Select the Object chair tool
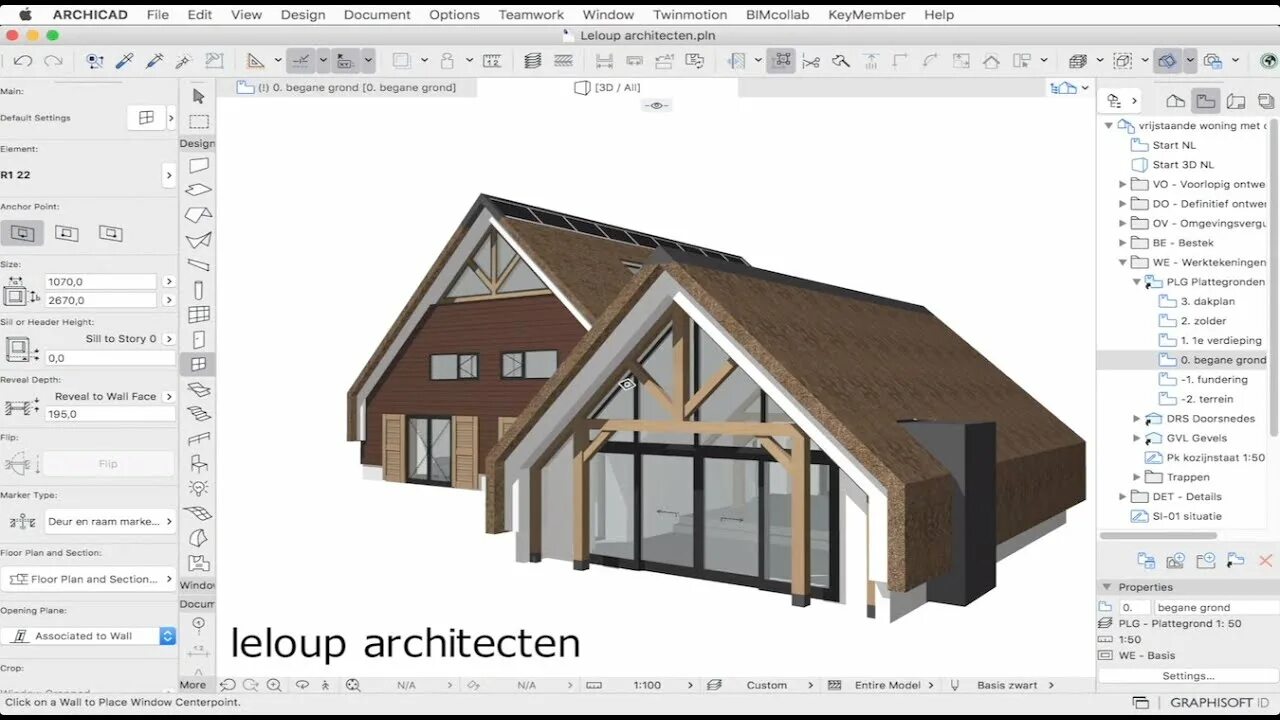This screenshot has width=1280, height=720. 199,463
